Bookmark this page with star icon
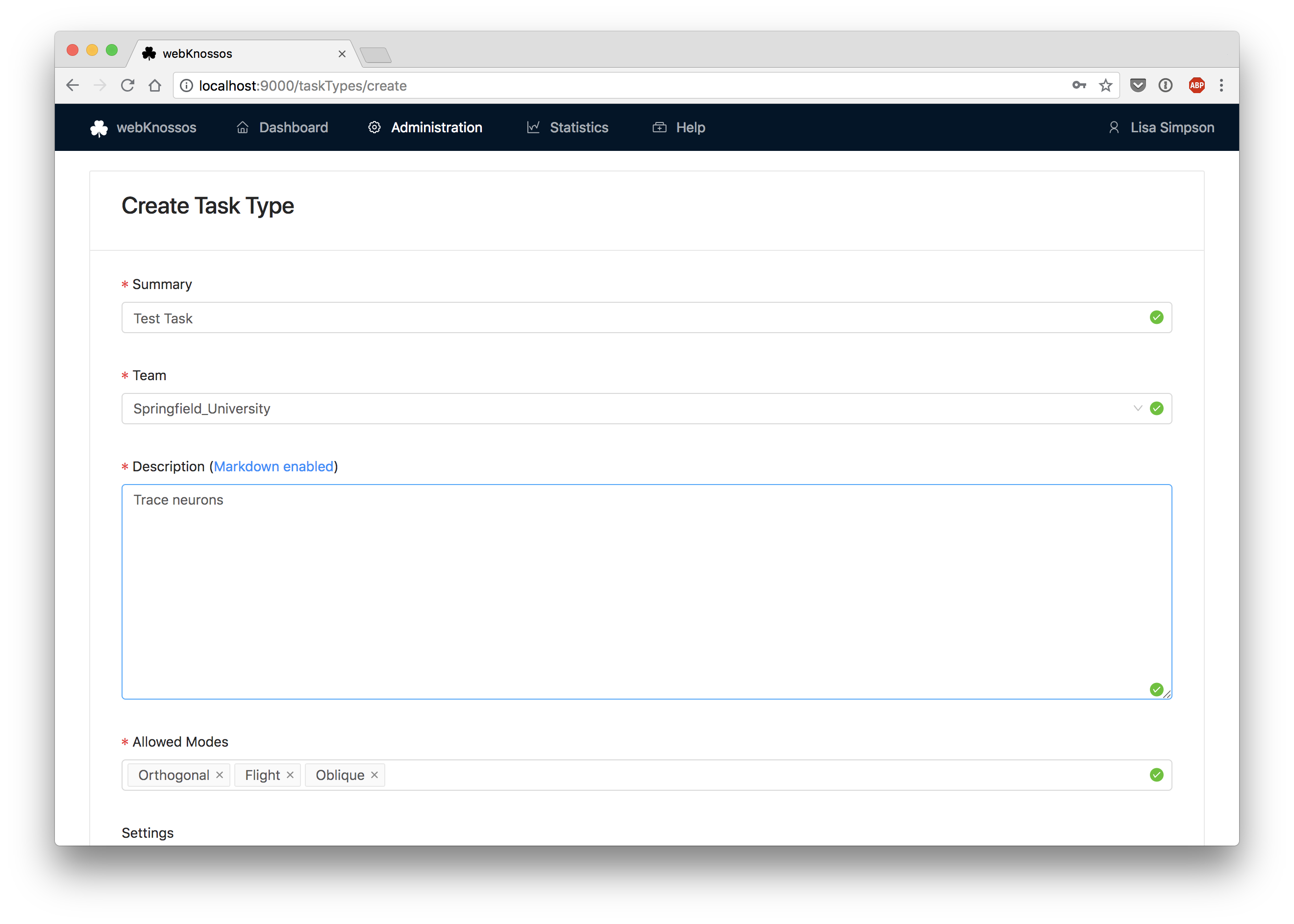The width and height of the screenshot is (1294, 924). point(1105,85)
